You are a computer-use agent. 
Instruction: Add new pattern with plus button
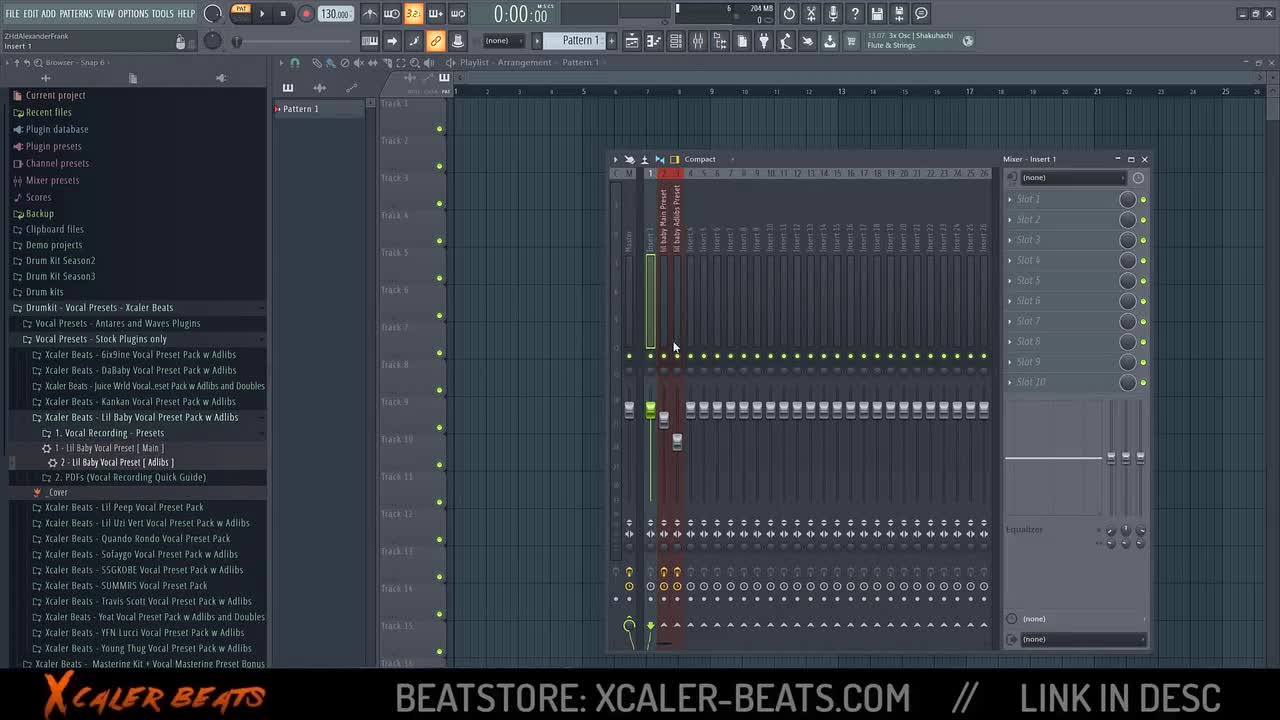click(611, 41)
